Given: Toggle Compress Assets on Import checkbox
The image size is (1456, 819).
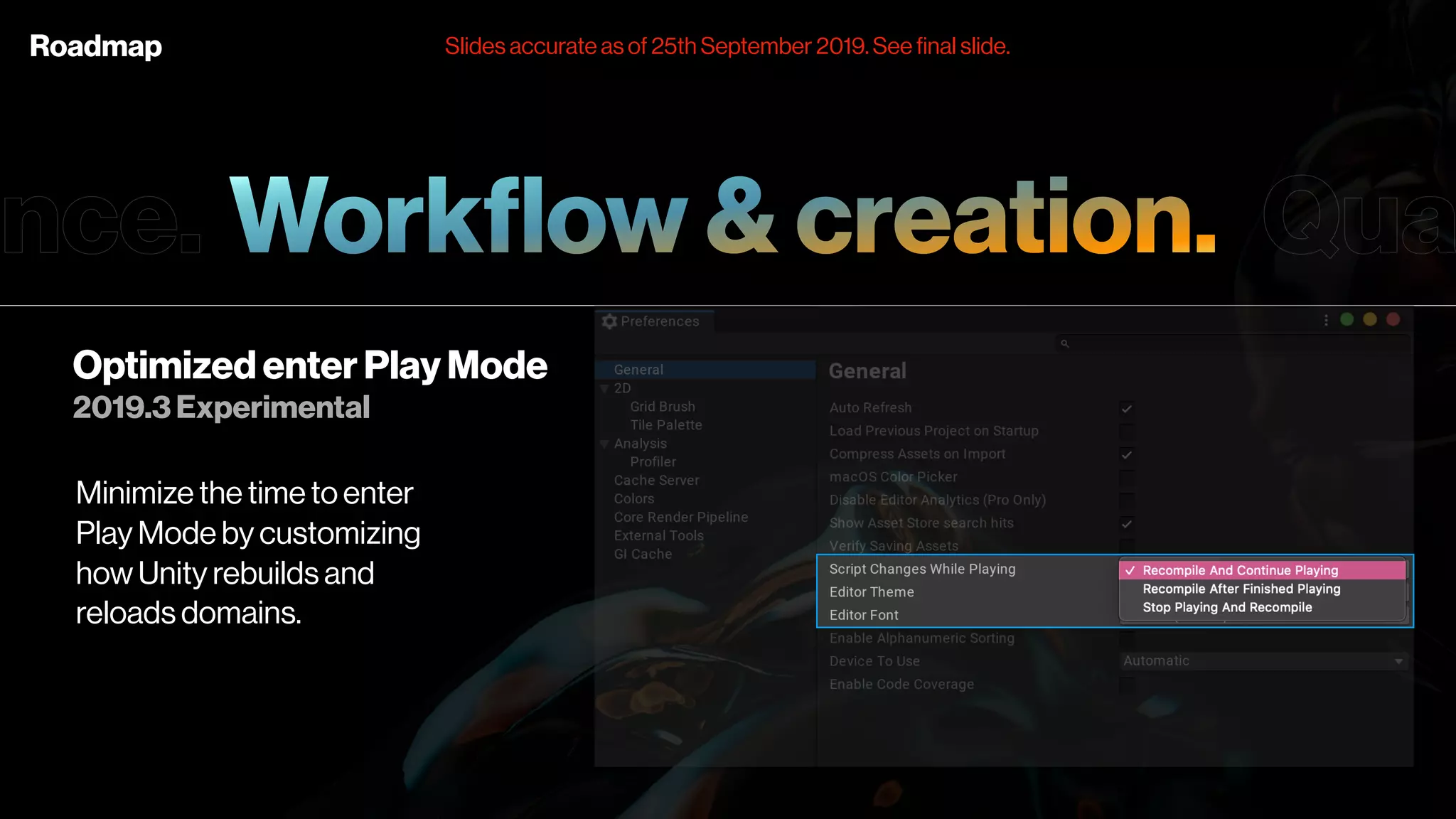Looking at the screenshot, I should click(x=1126, y=454).
